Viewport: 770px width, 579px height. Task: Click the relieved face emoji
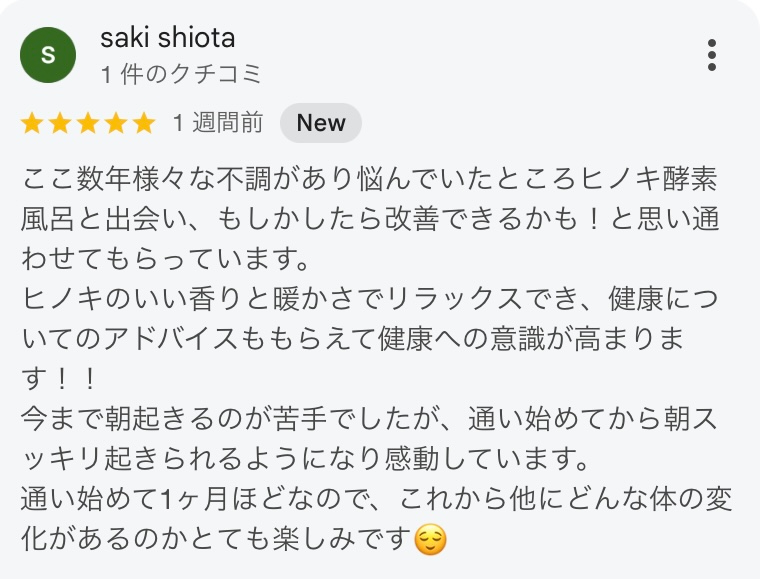[x=430, y=539]
